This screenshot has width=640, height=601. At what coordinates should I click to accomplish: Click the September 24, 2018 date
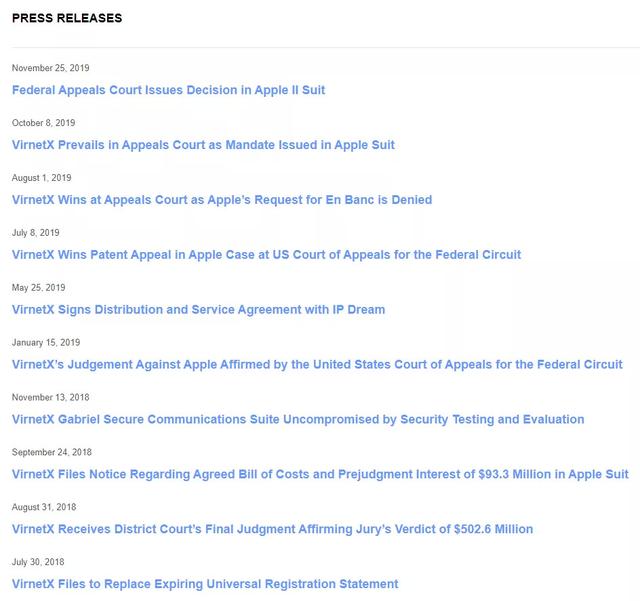(51, 452)
